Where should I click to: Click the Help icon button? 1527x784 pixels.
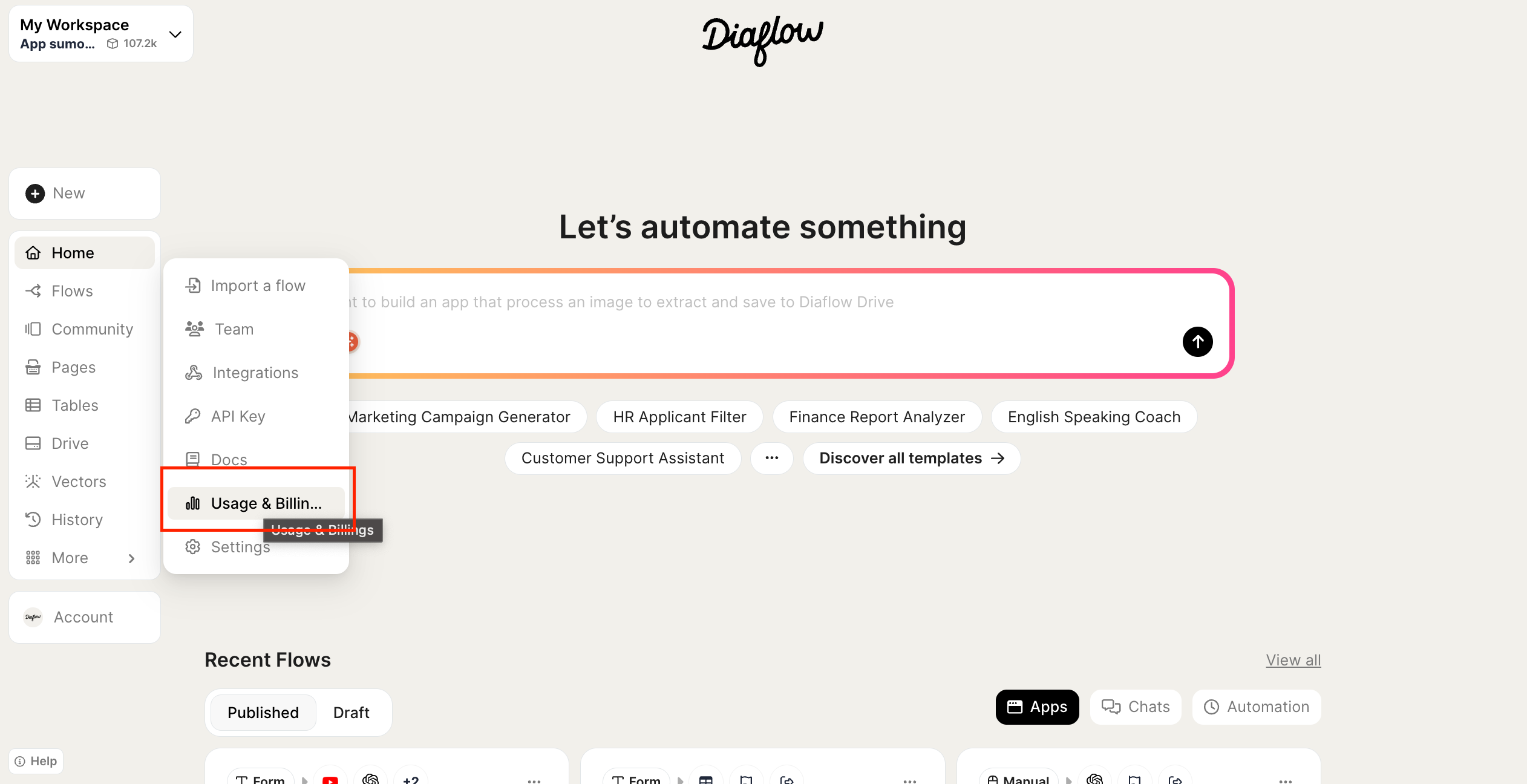(36, 761)
